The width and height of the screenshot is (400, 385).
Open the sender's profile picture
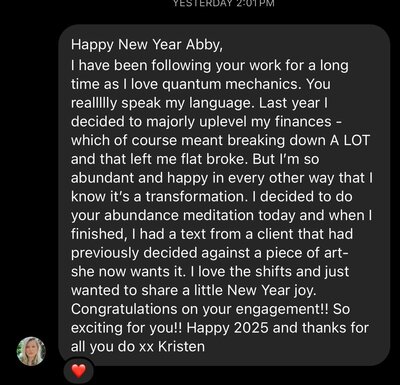[31, 351]
